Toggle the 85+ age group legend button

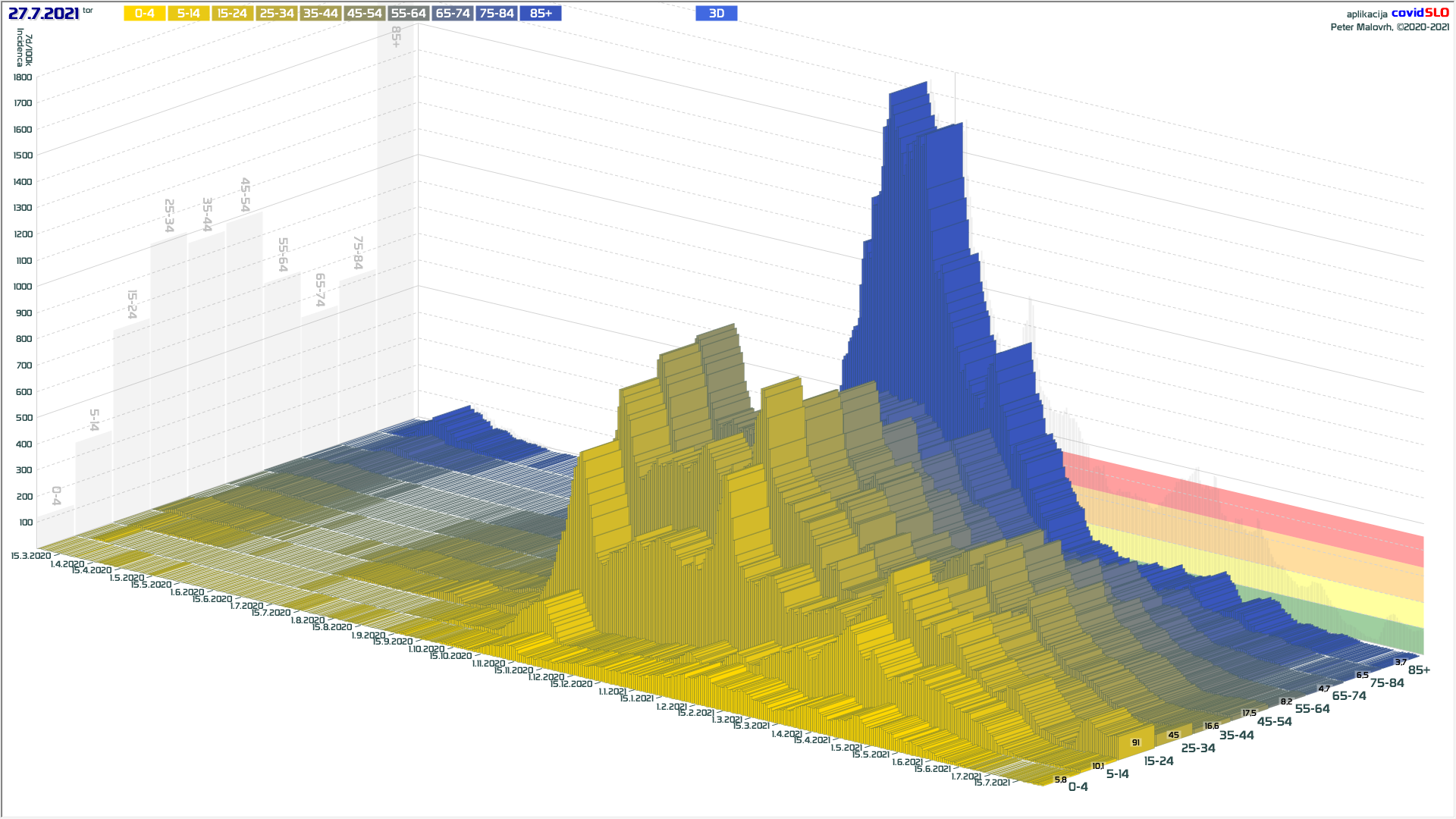[x=541, y=14]
